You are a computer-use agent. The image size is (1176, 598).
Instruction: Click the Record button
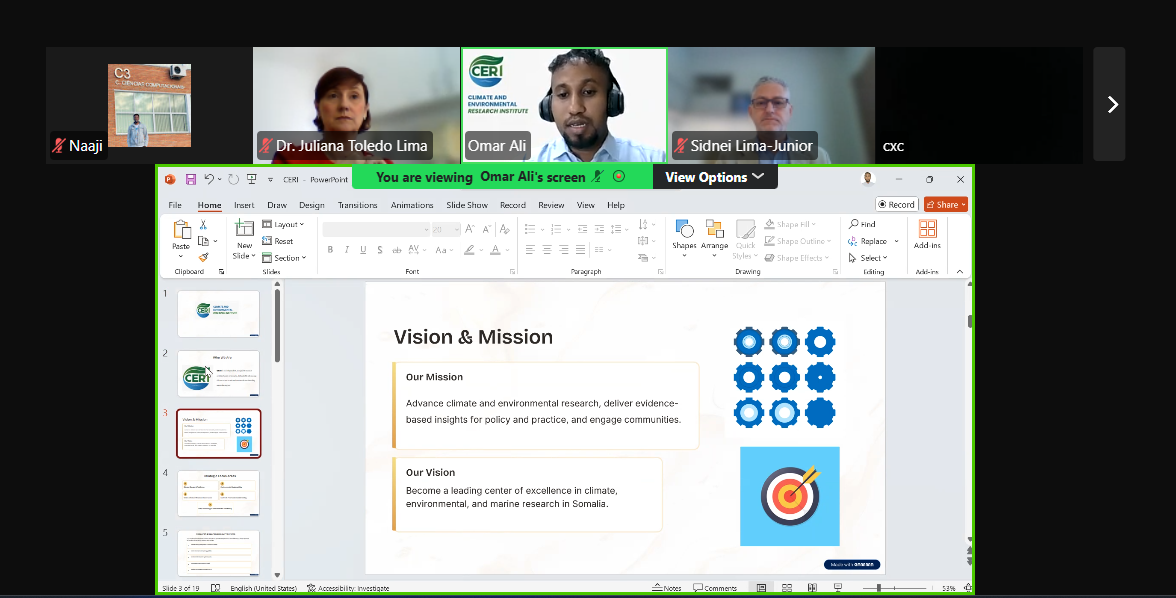coord(897,205)
